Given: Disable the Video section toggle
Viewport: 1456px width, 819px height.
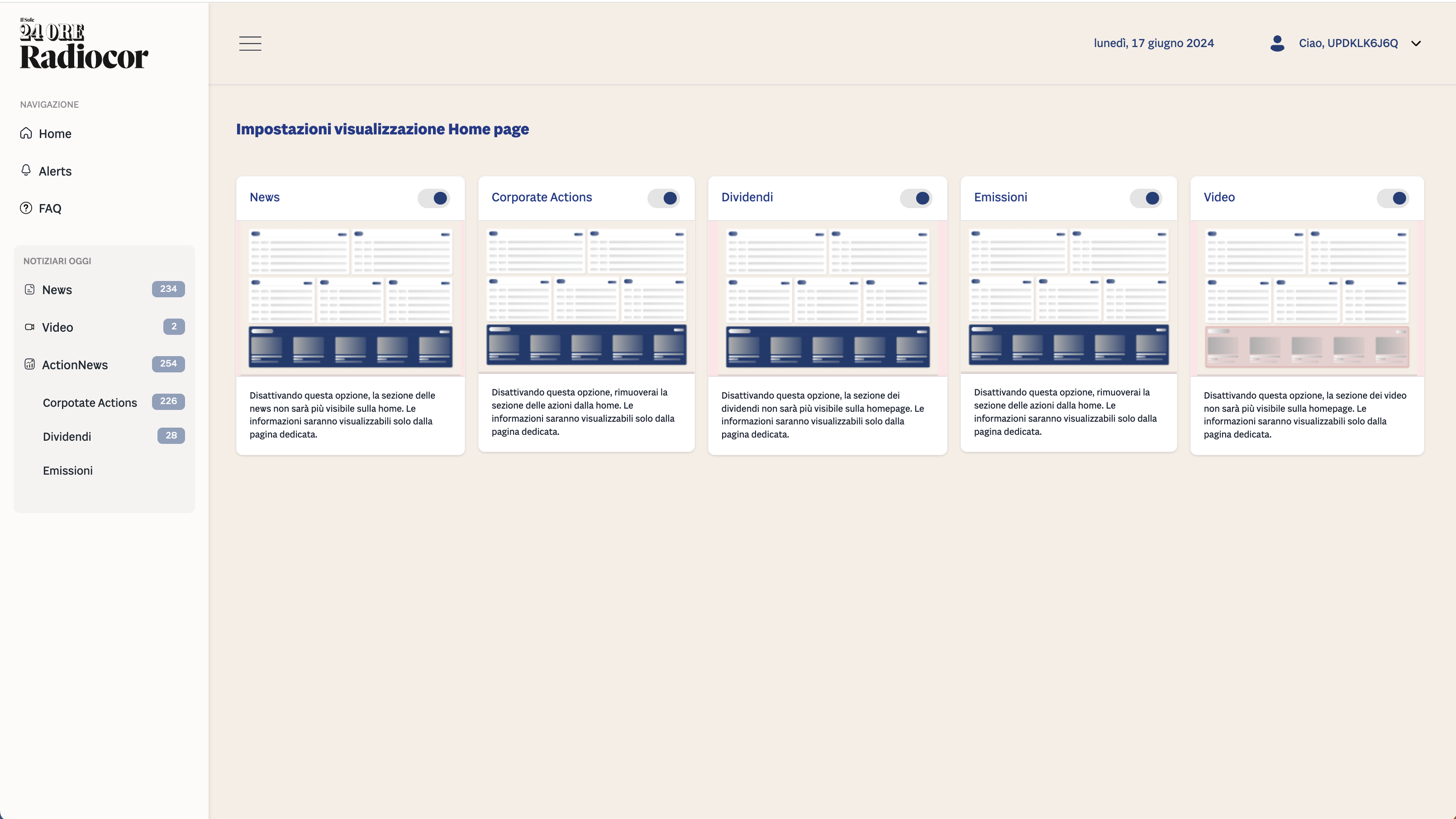Looking at the screenshot, I should tap(1393, 198).
